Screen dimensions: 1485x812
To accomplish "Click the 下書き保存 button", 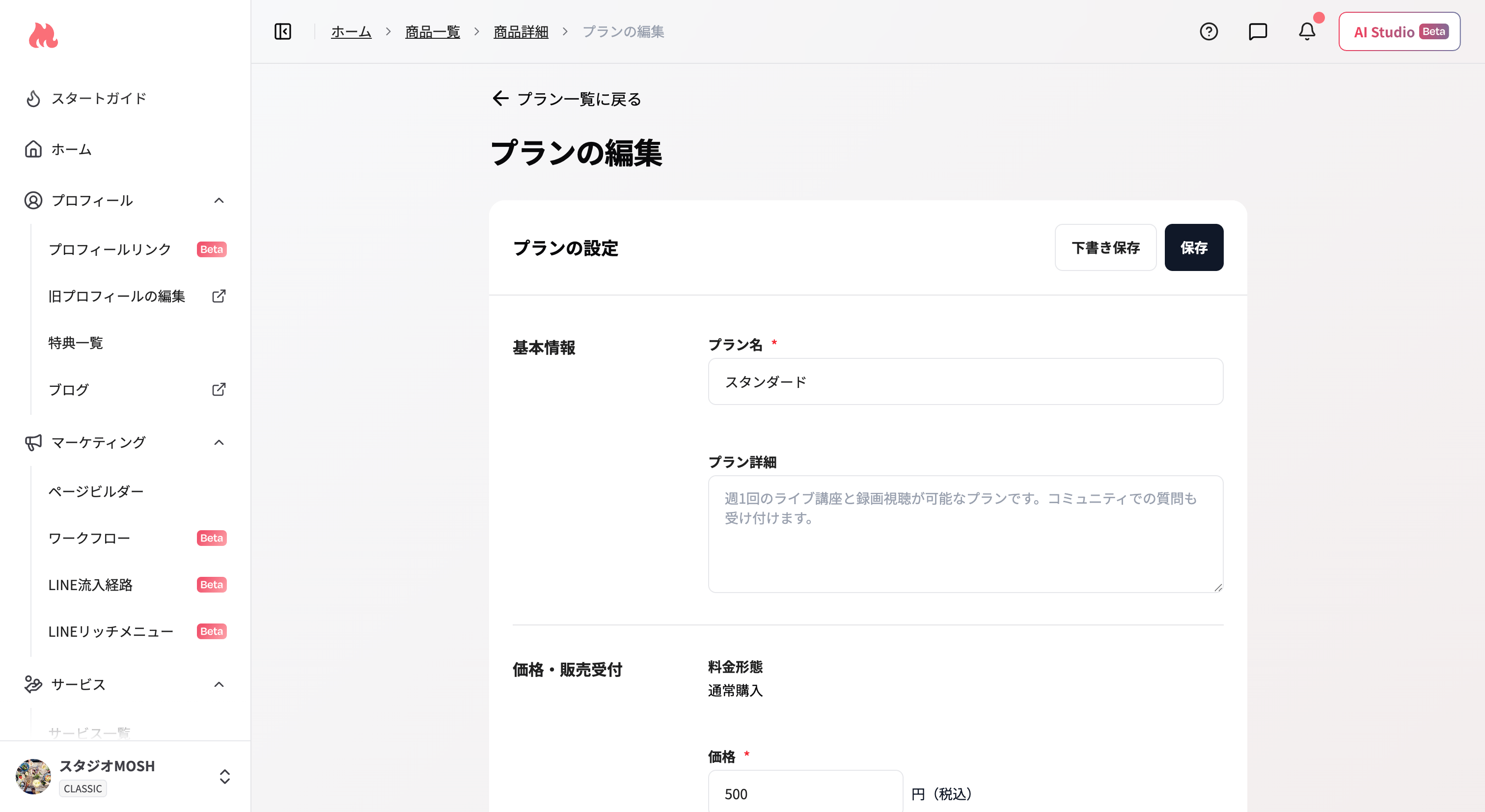I will coord(1105,248).
